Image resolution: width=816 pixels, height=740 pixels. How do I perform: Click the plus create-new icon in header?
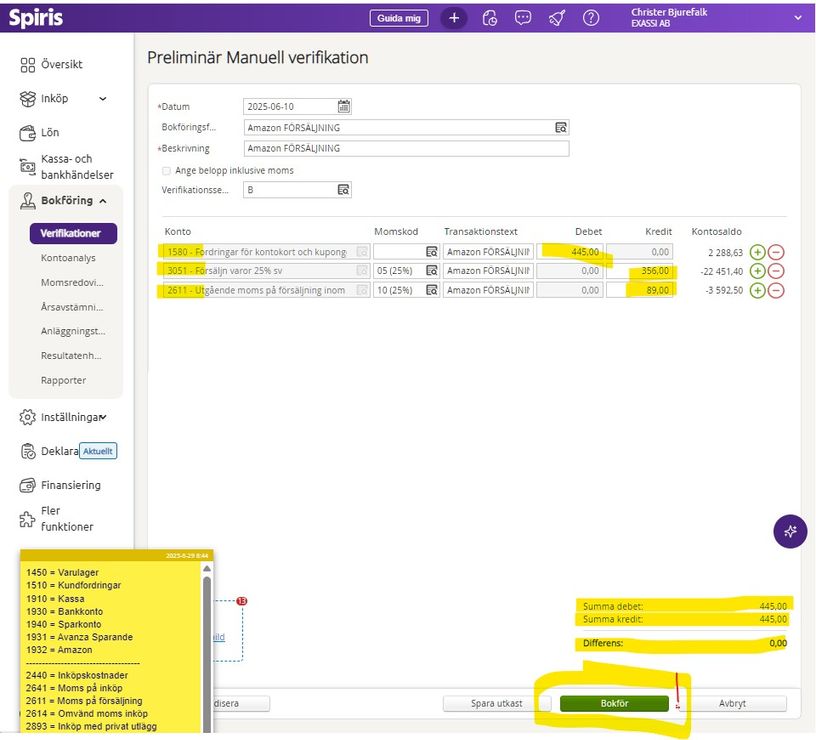pos(454,18)
